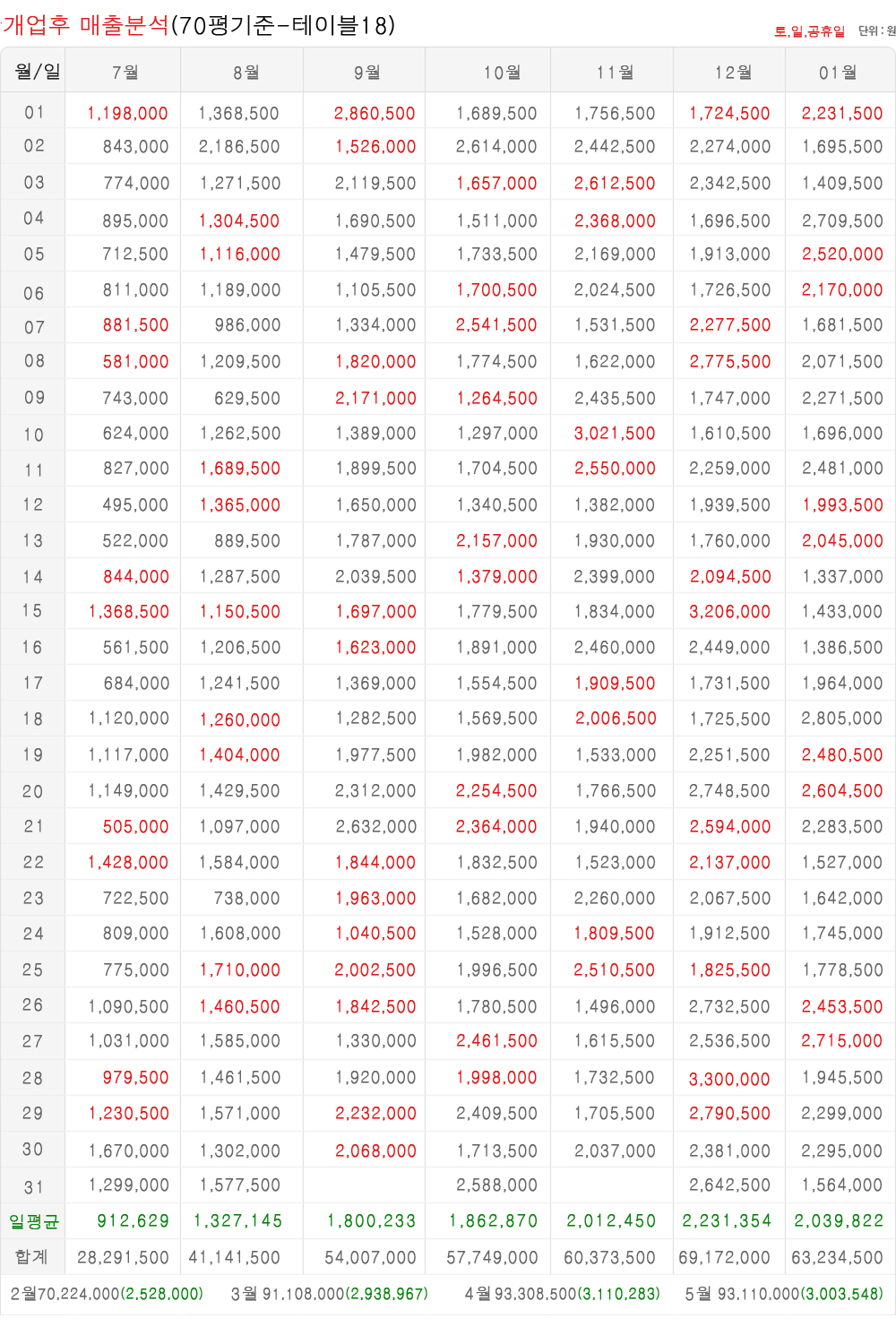
Task: Click the daily average 1,862,870
Action: 494,1221
